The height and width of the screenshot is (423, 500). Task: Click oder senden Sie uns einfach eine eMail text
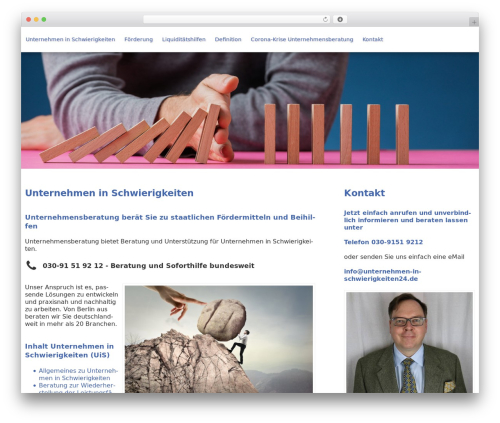pos(404,257)
